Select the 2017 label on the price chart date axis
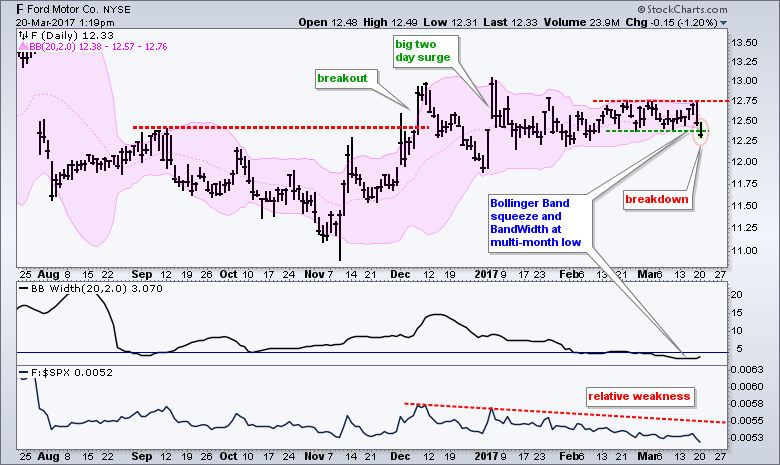Viewport: 780px width, 465px height. (x=487, y=275)
